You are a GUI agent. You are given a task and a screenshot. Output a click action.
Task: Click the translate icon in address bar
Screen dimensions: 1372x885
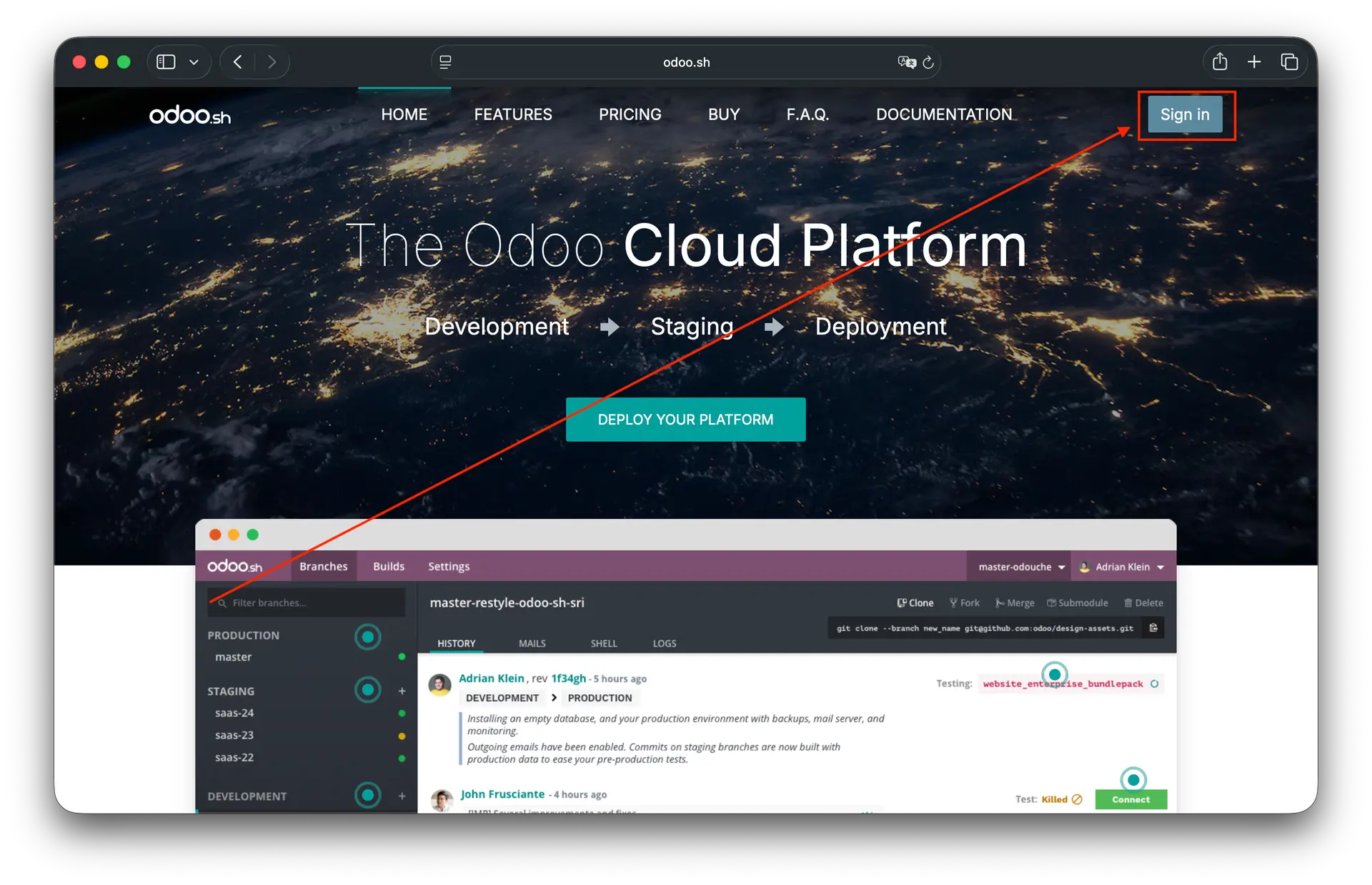click(906, 62)
